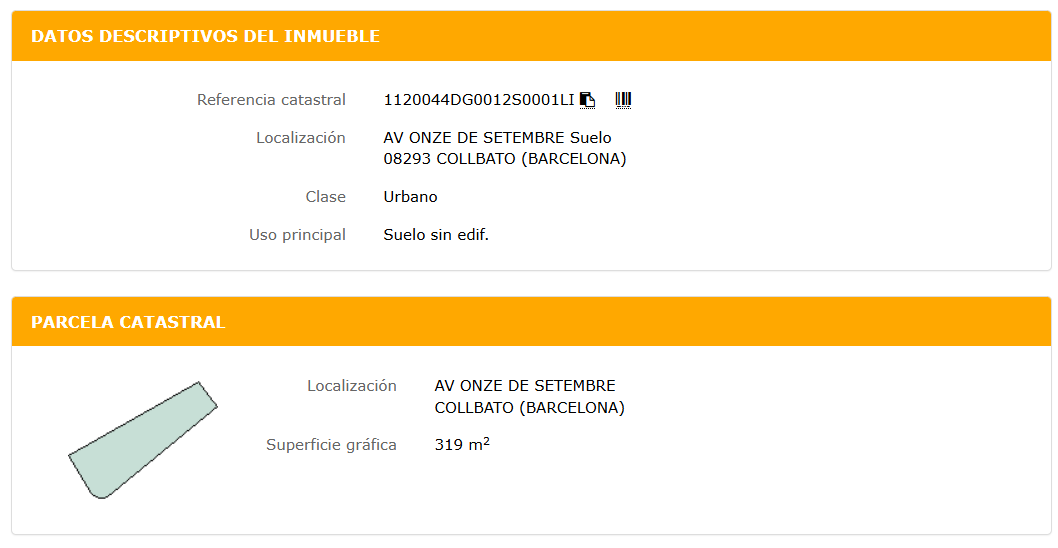Click the Datos Descriptivos del Inmueble header

click(205, 36)
